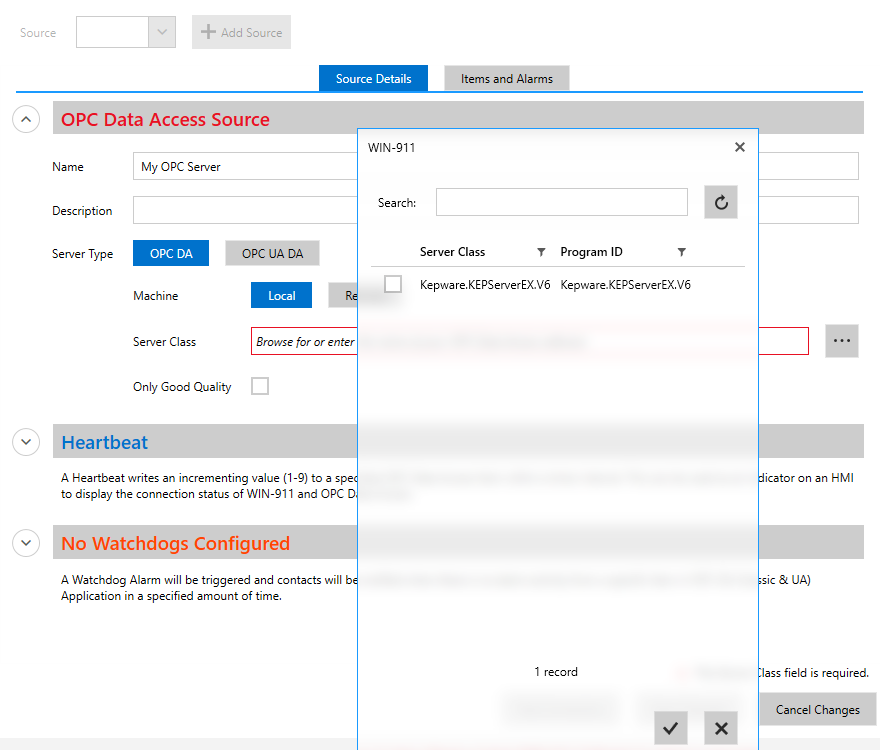Filter the Program ID column
Screen dimensions: 880x750
681,252
